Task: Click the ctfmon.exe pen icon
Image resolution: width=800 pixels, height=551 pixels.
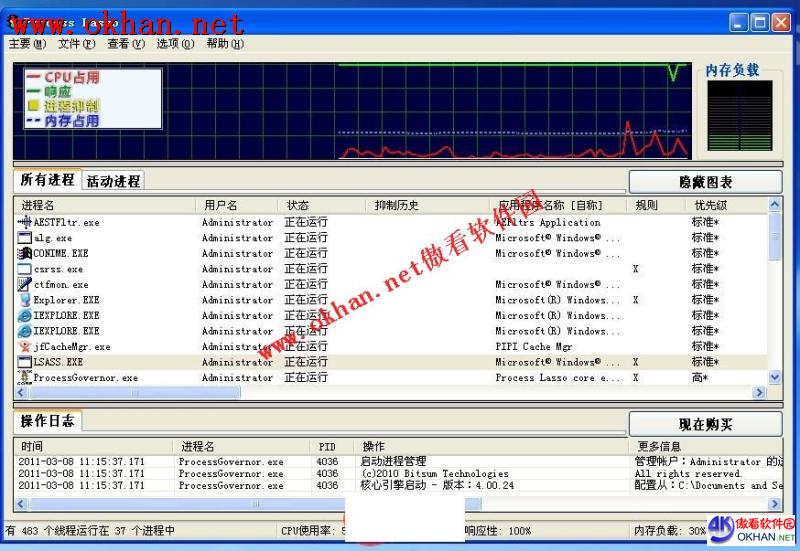Action: click(x=24, y=284)
